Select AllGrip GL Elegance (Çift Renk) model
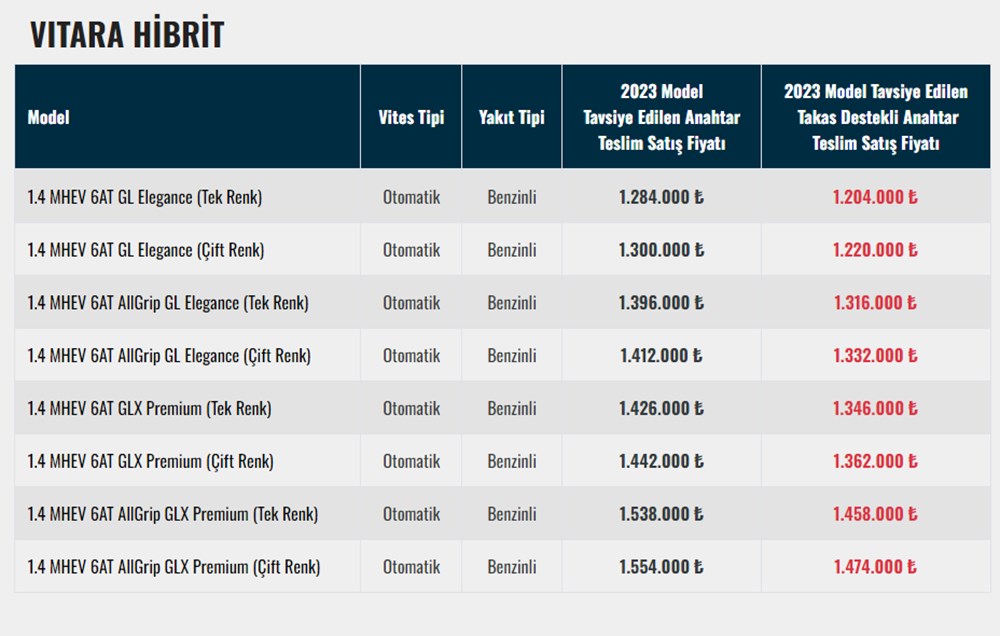Image resolution: width=1000 pixels, height=636 pixels. [169, 356]
